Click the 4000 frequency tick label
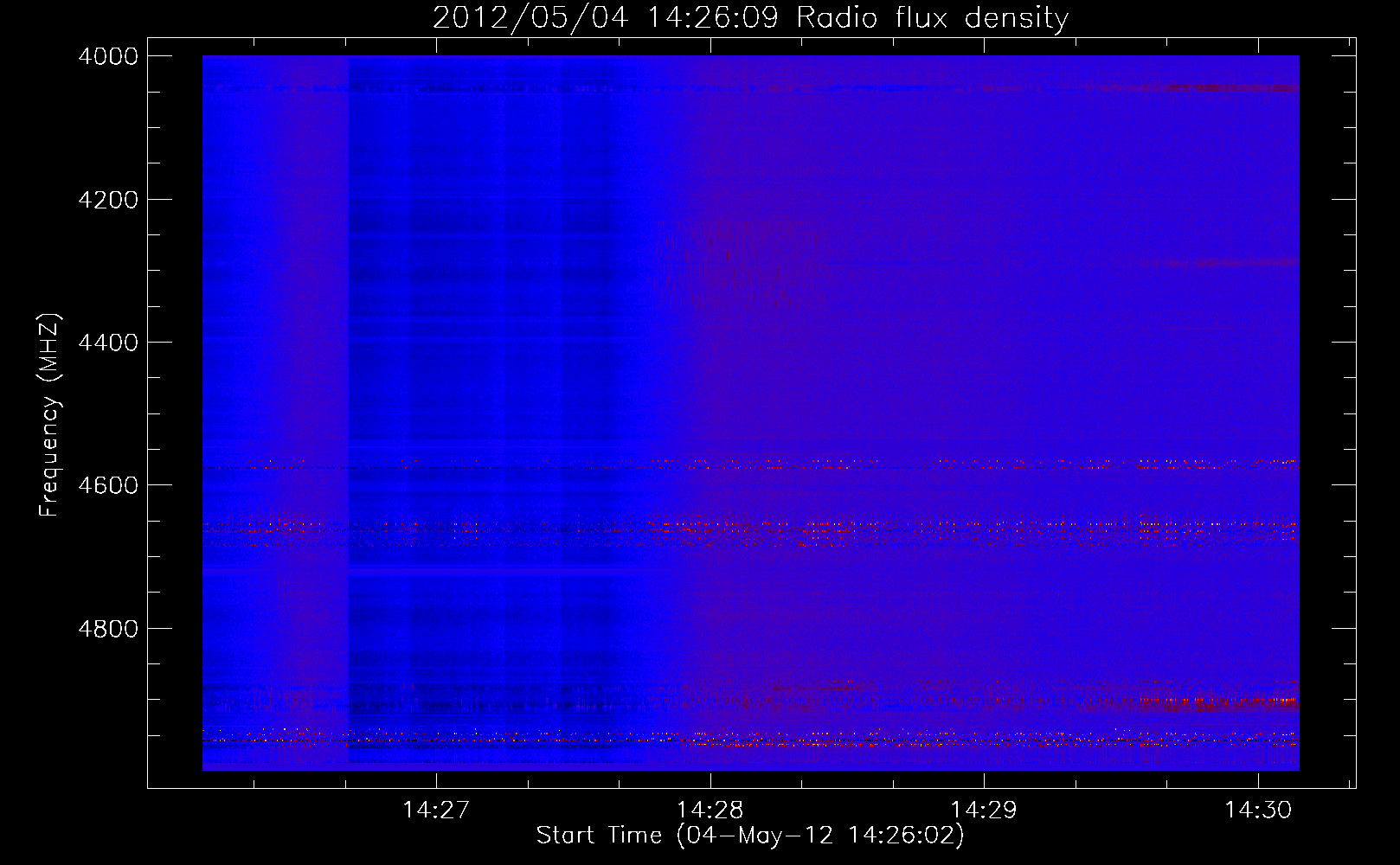Screen dimensions: 1400x865 pyautogui.click(x=108, y=56)
